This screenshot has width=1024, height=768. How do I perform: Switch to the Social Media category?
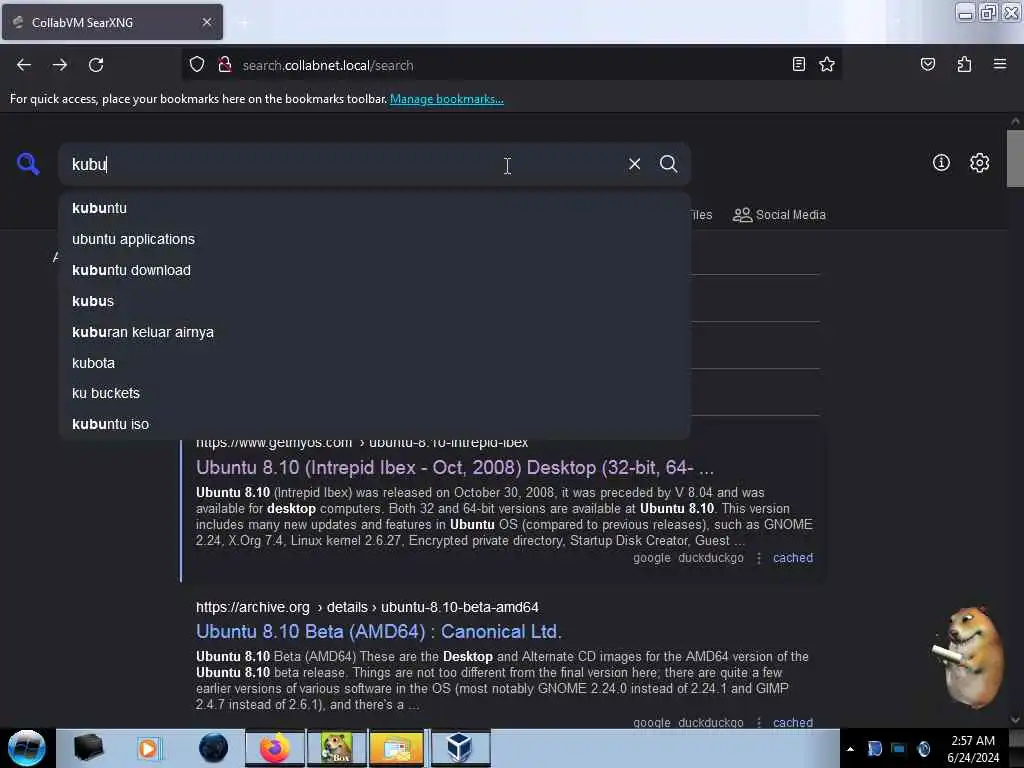point(779,215)
